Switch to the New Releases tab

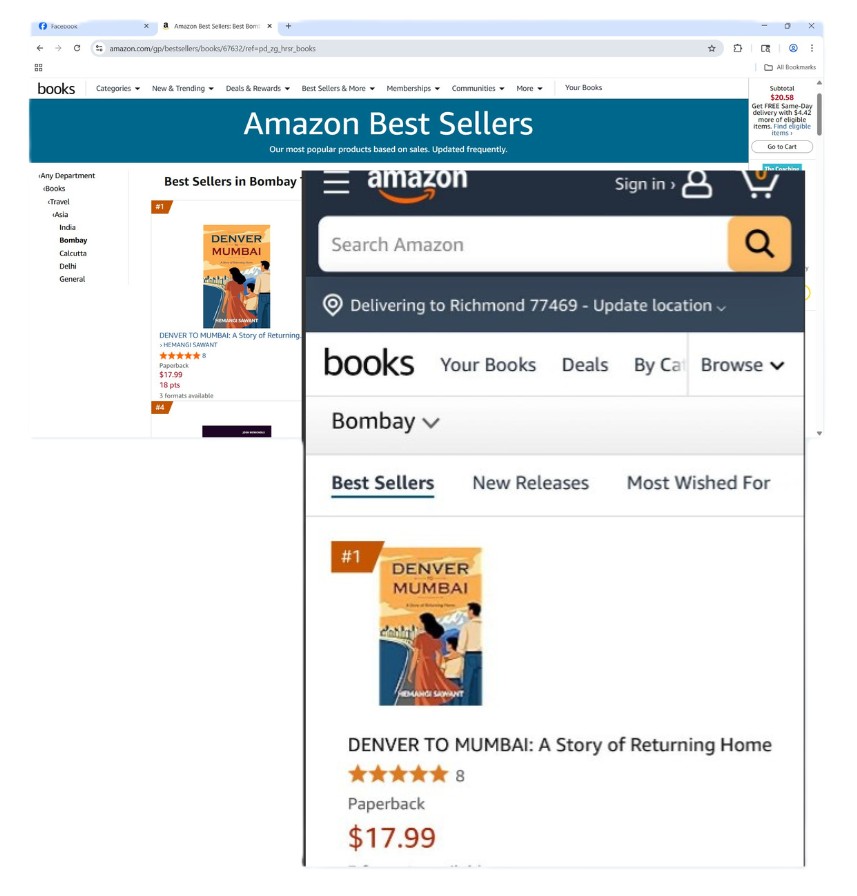pyautogui.click(x=530, y=483)
